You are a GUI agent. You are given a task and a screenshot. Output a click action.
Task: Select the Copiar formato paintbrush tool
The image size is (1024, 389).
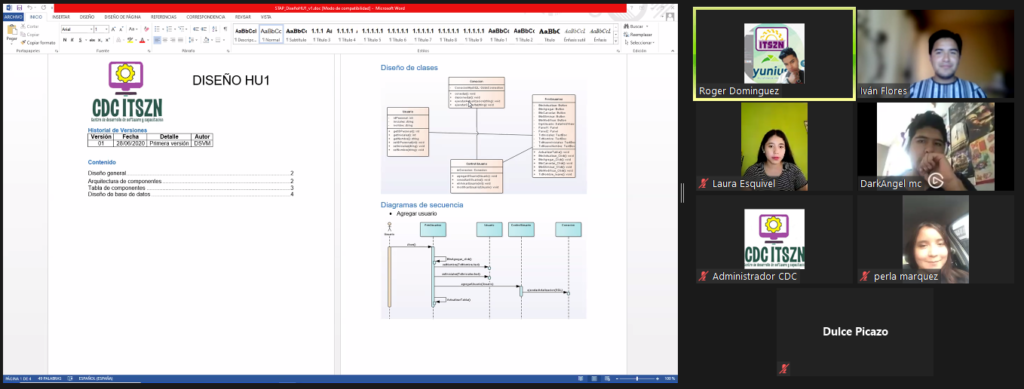(38, 42)
